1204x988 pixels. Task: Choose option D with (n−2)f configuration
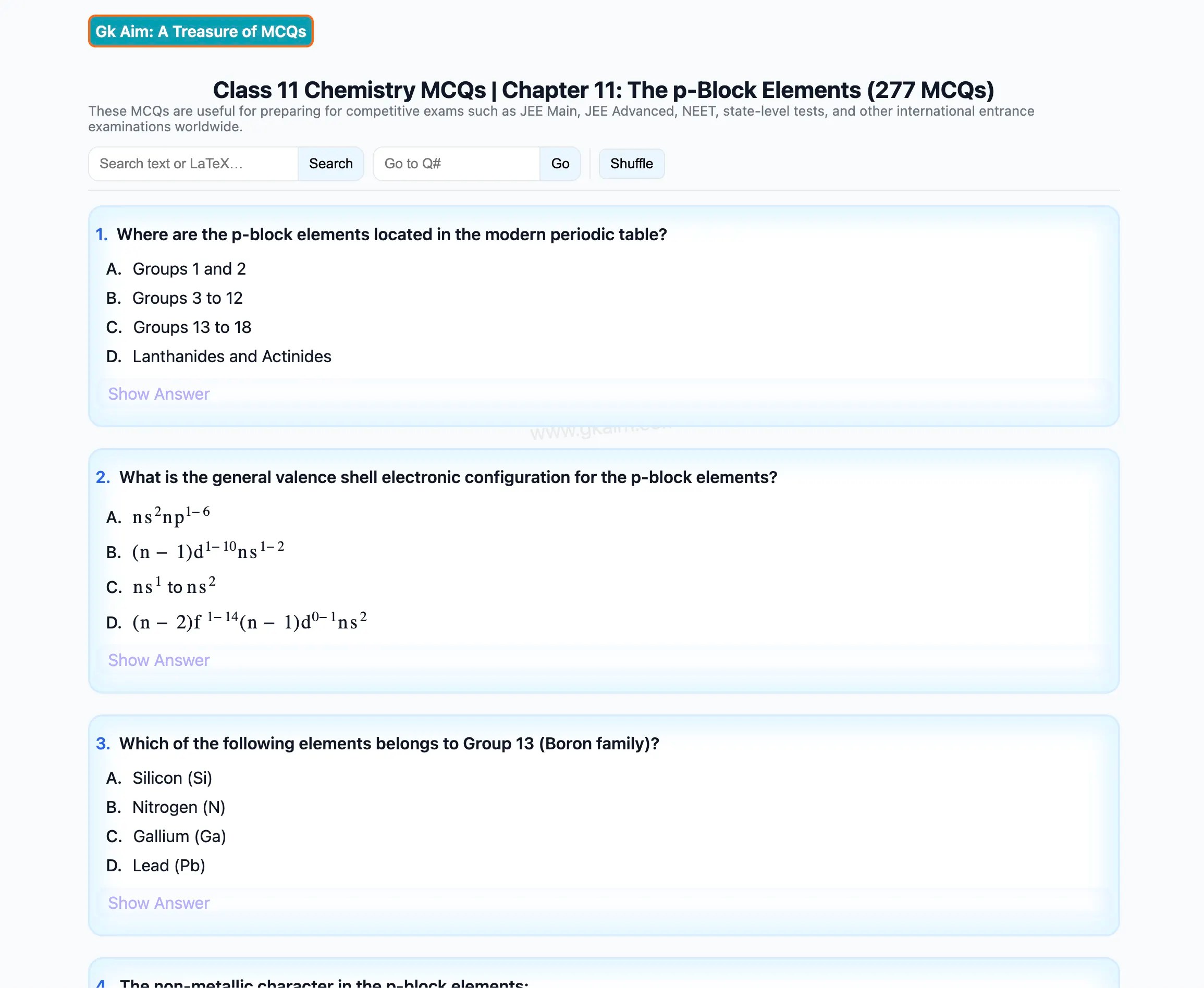coord(249,622)
